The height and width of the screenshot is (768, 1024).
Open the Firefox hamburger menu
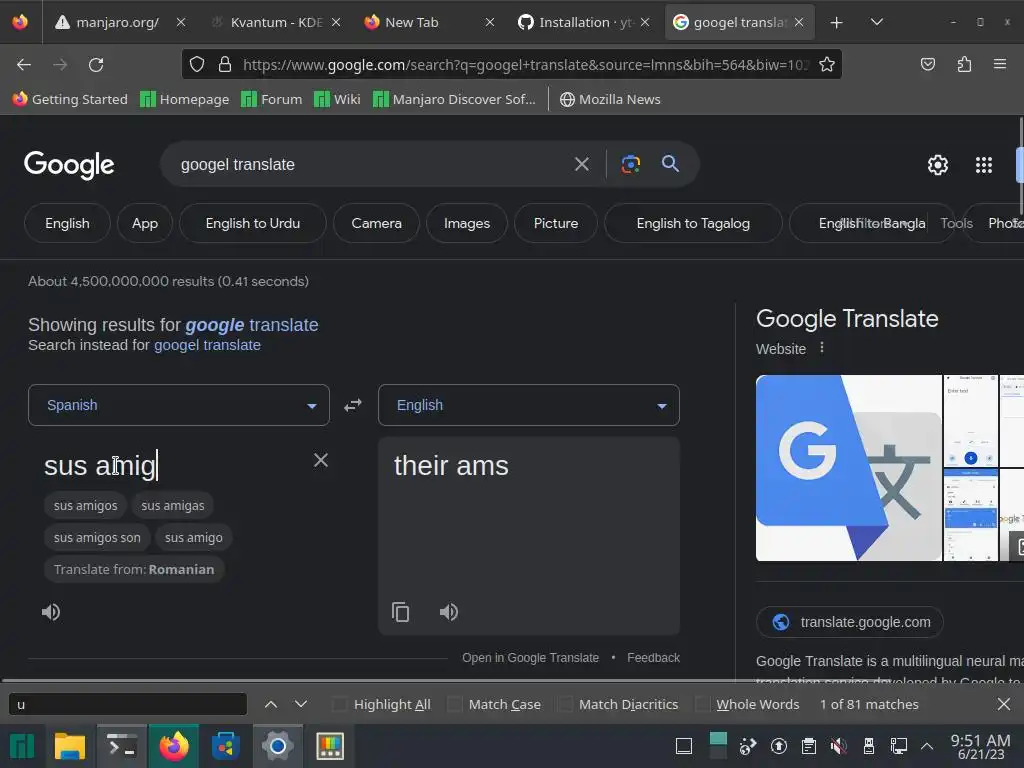(x=1000, y=64)
